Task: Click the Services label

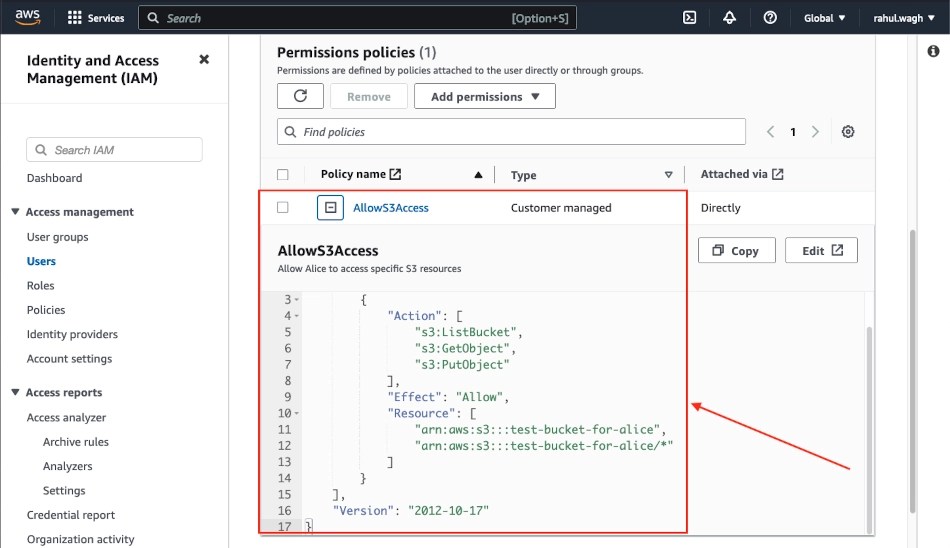Action: pos(106,18)
